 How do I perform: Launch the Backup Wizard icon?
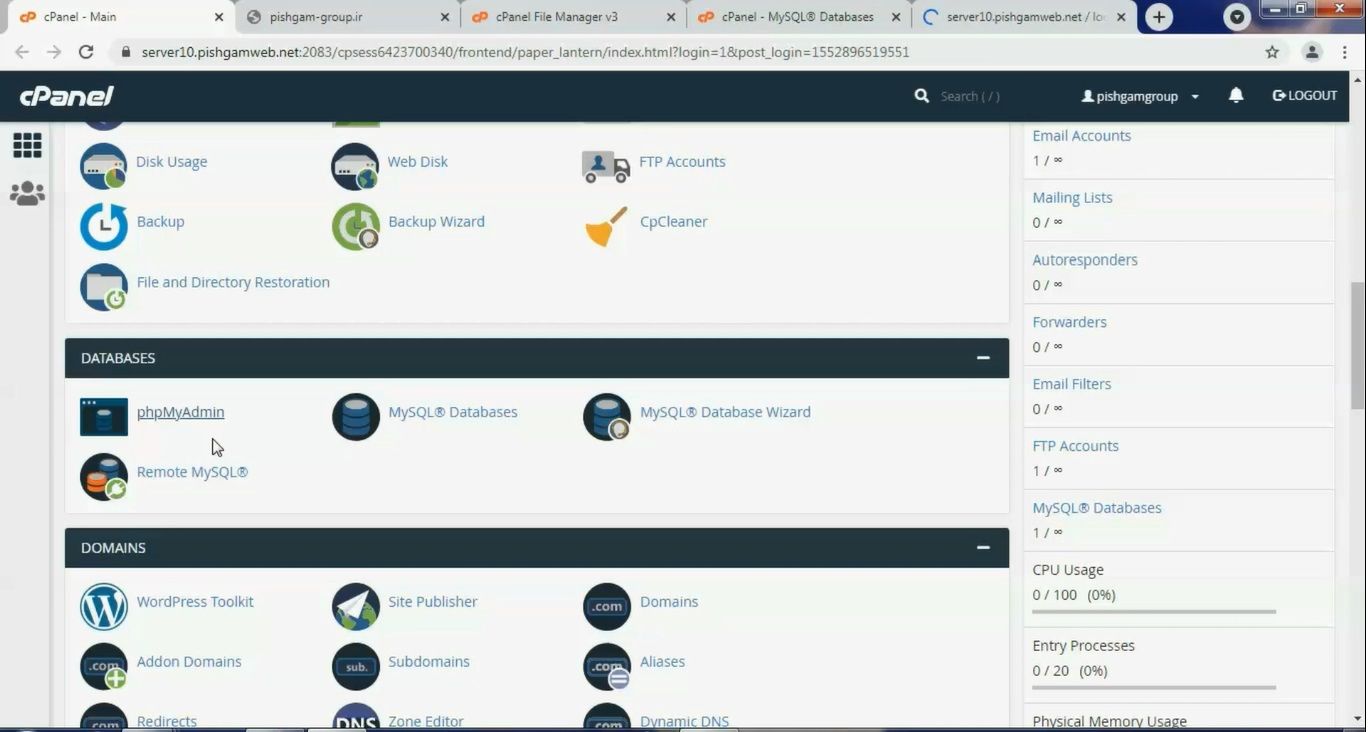[x=355, y=226]
